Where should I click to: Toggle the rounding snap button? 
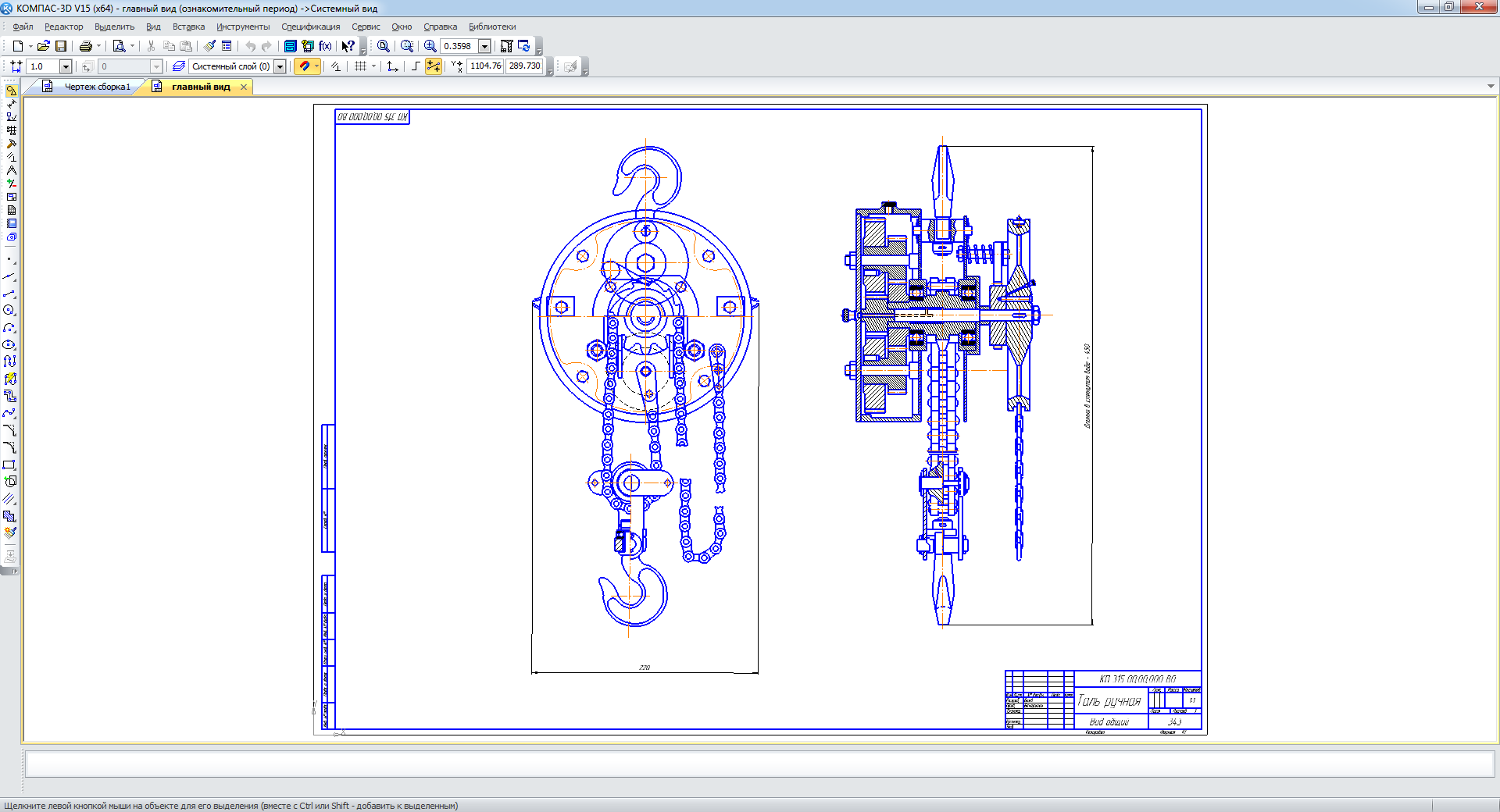tap(434, 66)
